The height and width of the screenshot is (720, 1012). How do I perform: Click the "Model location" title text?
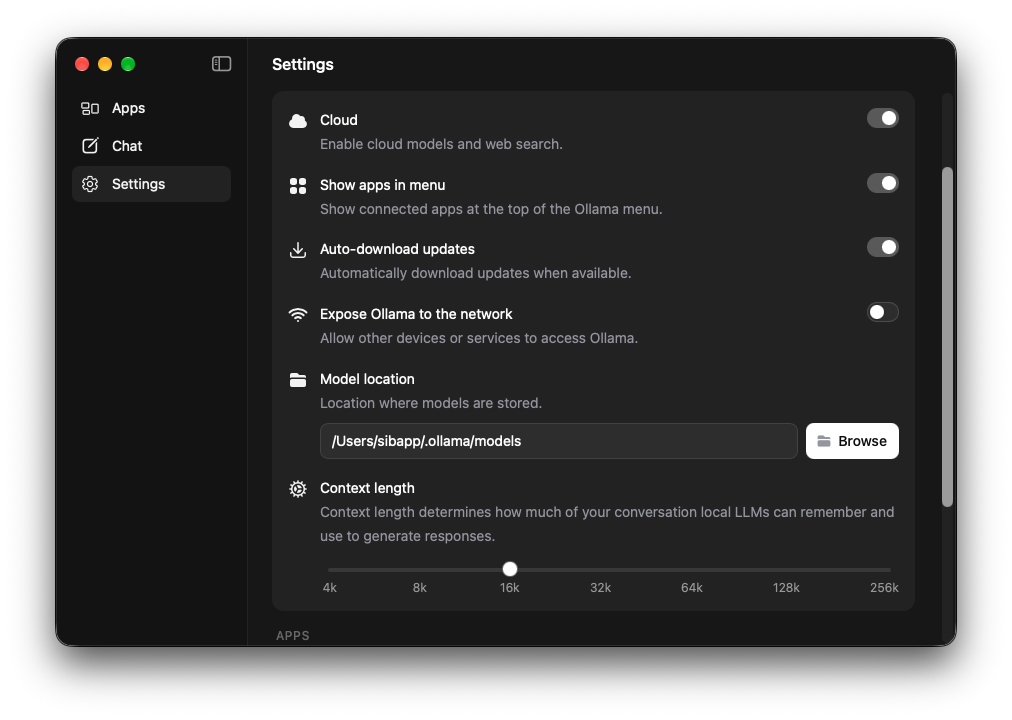[367, 379]
